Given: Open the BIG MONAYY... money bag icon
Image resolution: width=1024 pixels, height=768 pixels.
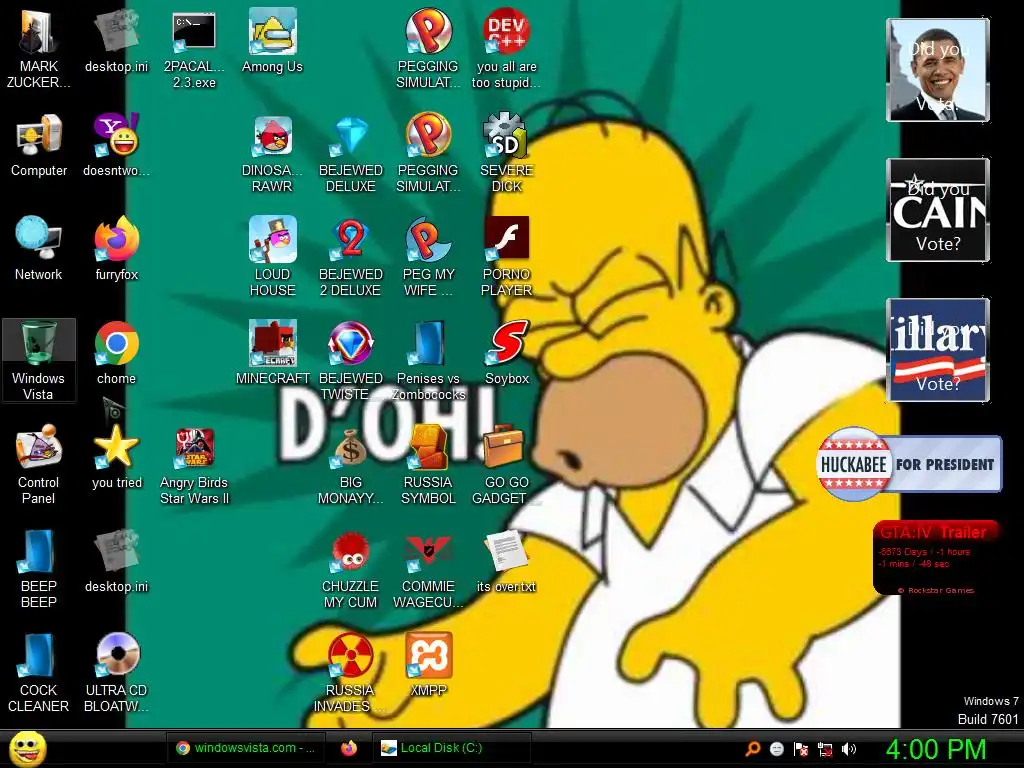Looking at the screenshot, I should click(351, 464).
